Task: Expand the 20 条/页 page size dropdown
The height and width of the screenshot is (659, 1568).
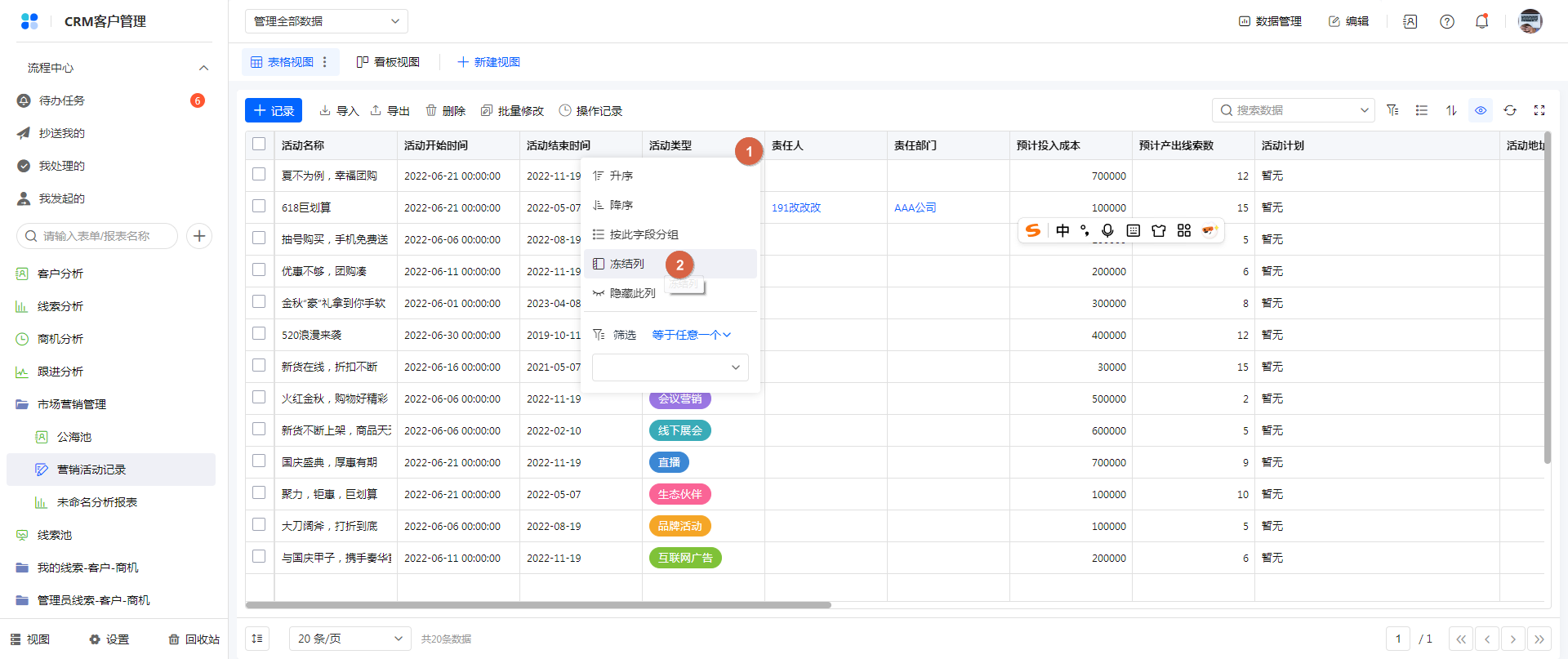Action: 350,639
